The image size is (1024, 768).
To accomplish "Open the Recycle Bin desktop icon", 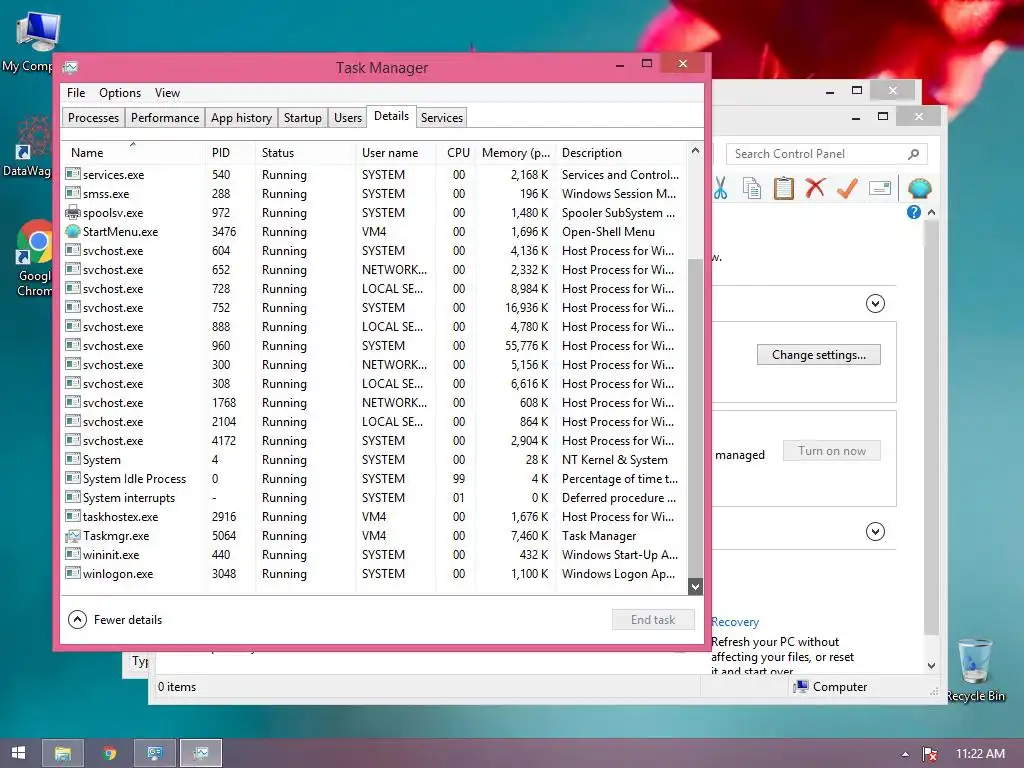I will 975,669.
